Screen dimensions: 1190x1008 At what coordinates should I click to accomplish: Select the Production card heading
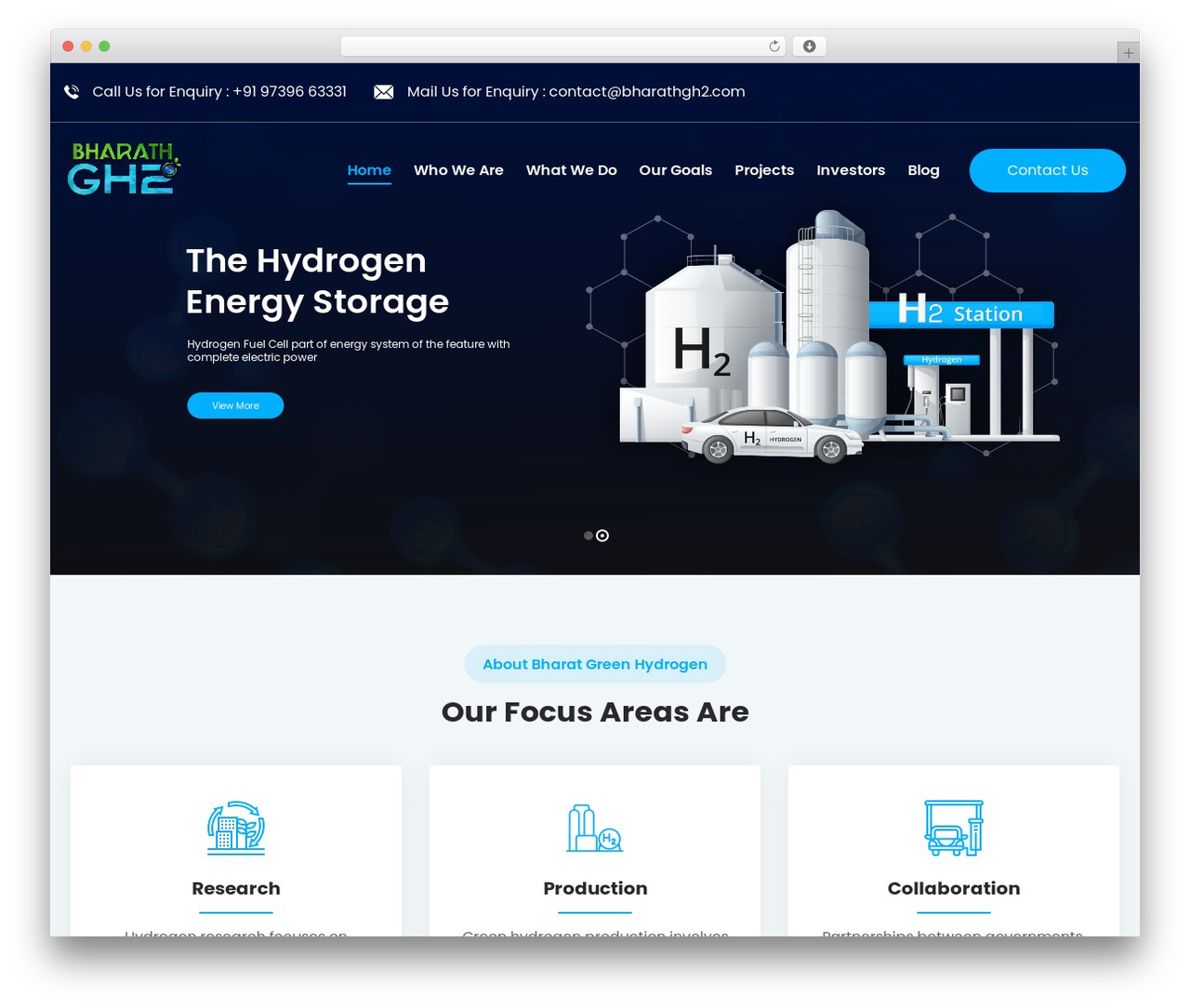coord(595,888)
